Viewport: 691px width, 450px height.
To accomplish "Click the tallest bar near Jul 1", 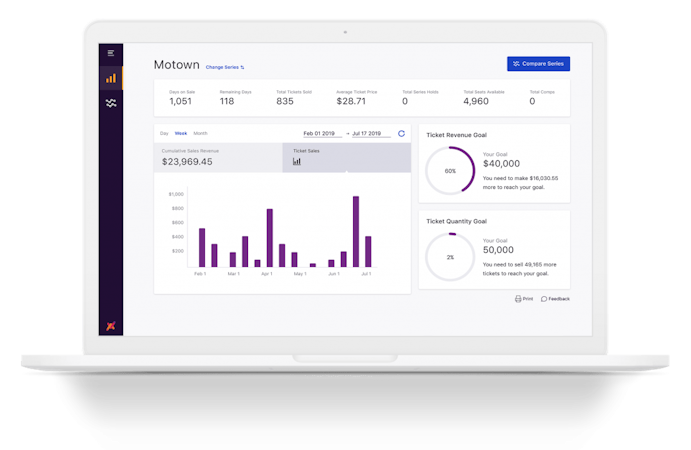I will click(x=356, y=231).
